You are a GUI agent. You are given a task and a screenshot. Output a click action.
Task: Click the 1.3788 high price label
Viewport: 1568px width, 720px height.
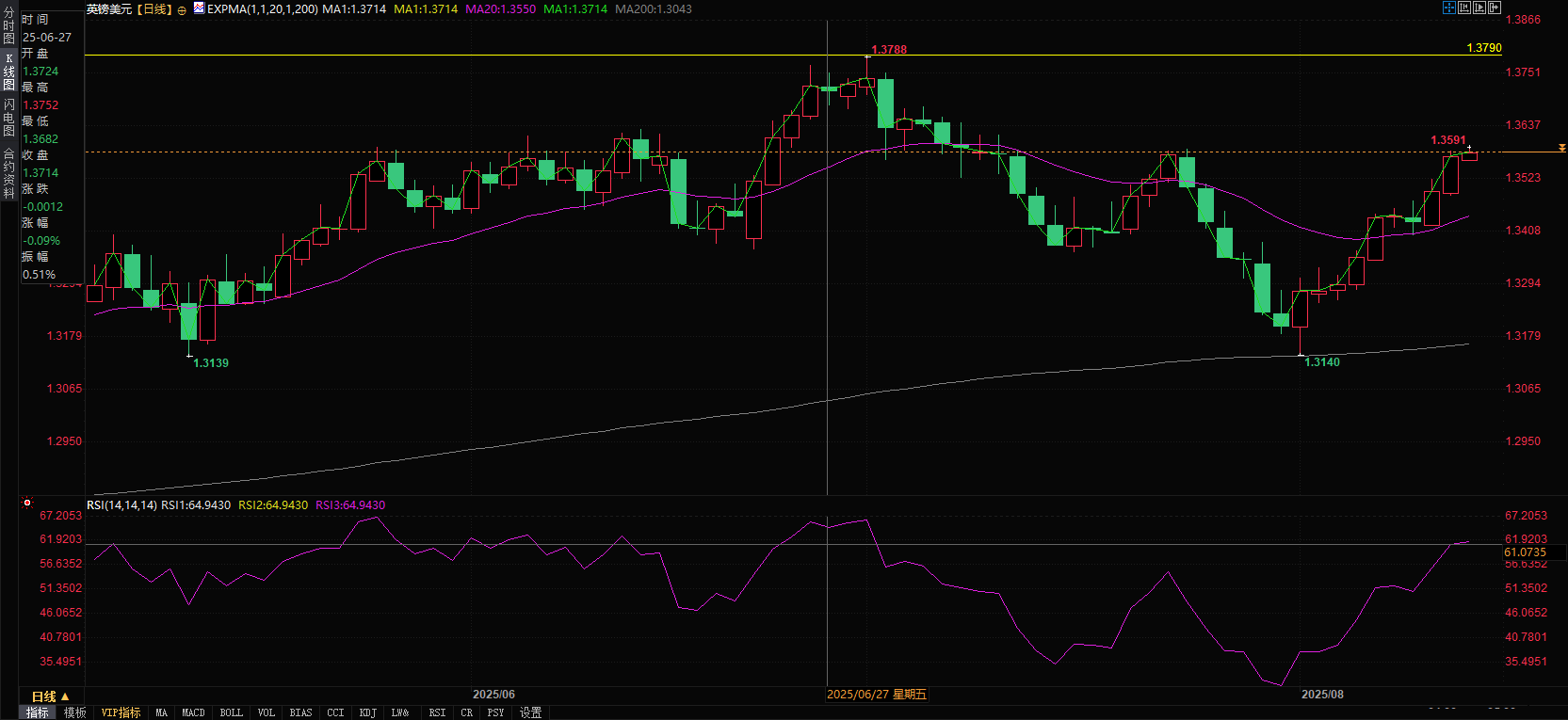pos(889,50)
